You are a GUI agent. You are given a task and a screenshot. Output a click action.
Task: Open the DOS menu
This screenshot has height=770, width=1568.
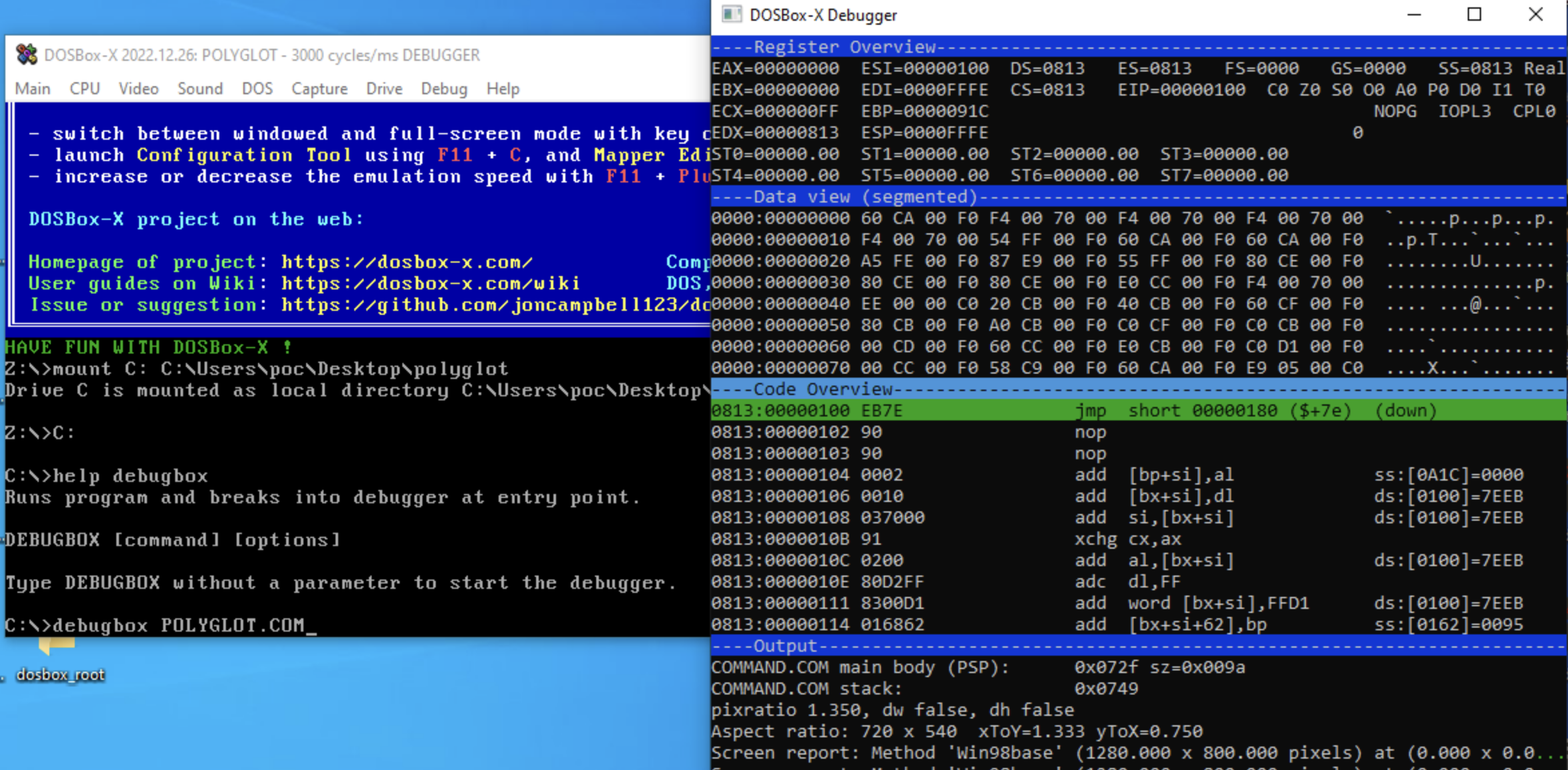pos(257,89)
